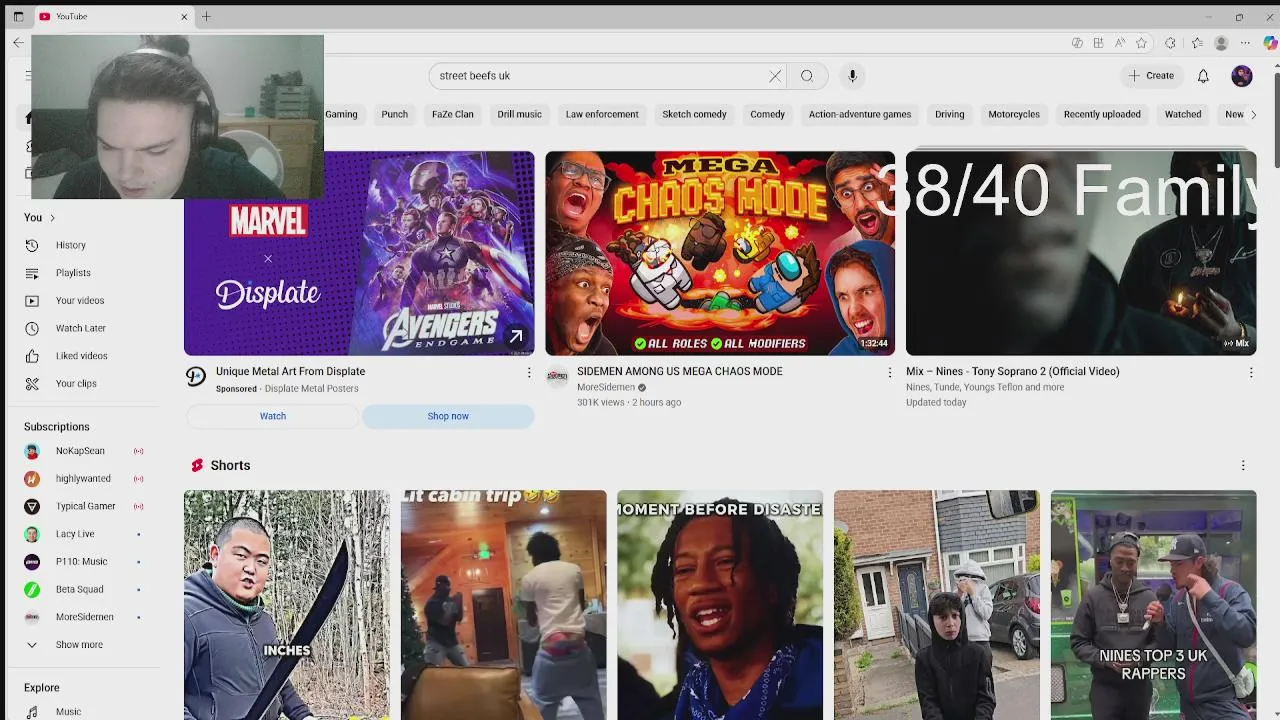Open Edge tab actions menu icon
Screen dimensions: 1280x720
[18, 17]
